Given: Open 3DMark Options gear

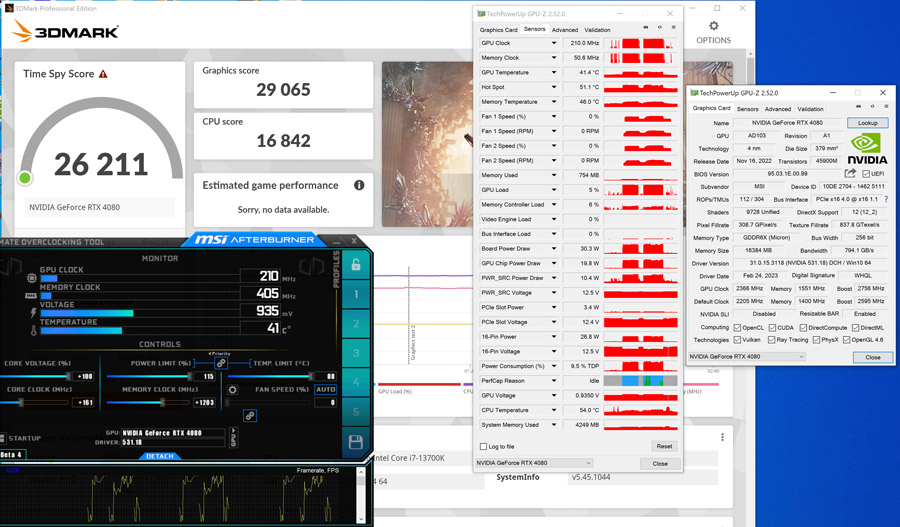Looking at the screenshot, I should [713, 26].
